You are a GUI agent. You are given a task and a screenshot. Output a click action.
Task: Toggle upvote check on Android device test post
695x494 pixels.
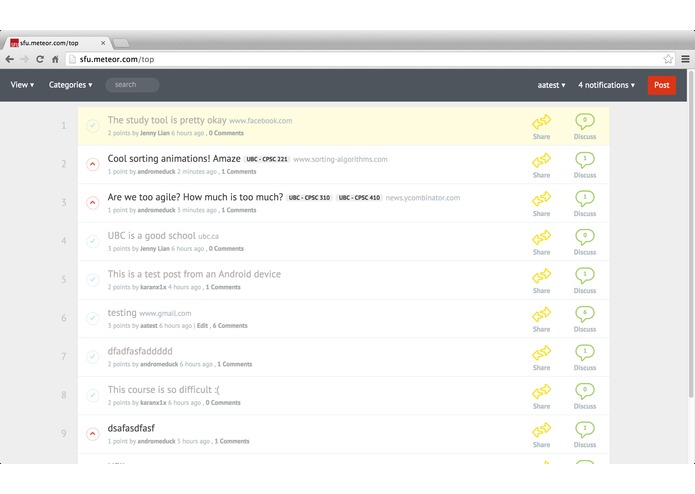click(93, 280)
